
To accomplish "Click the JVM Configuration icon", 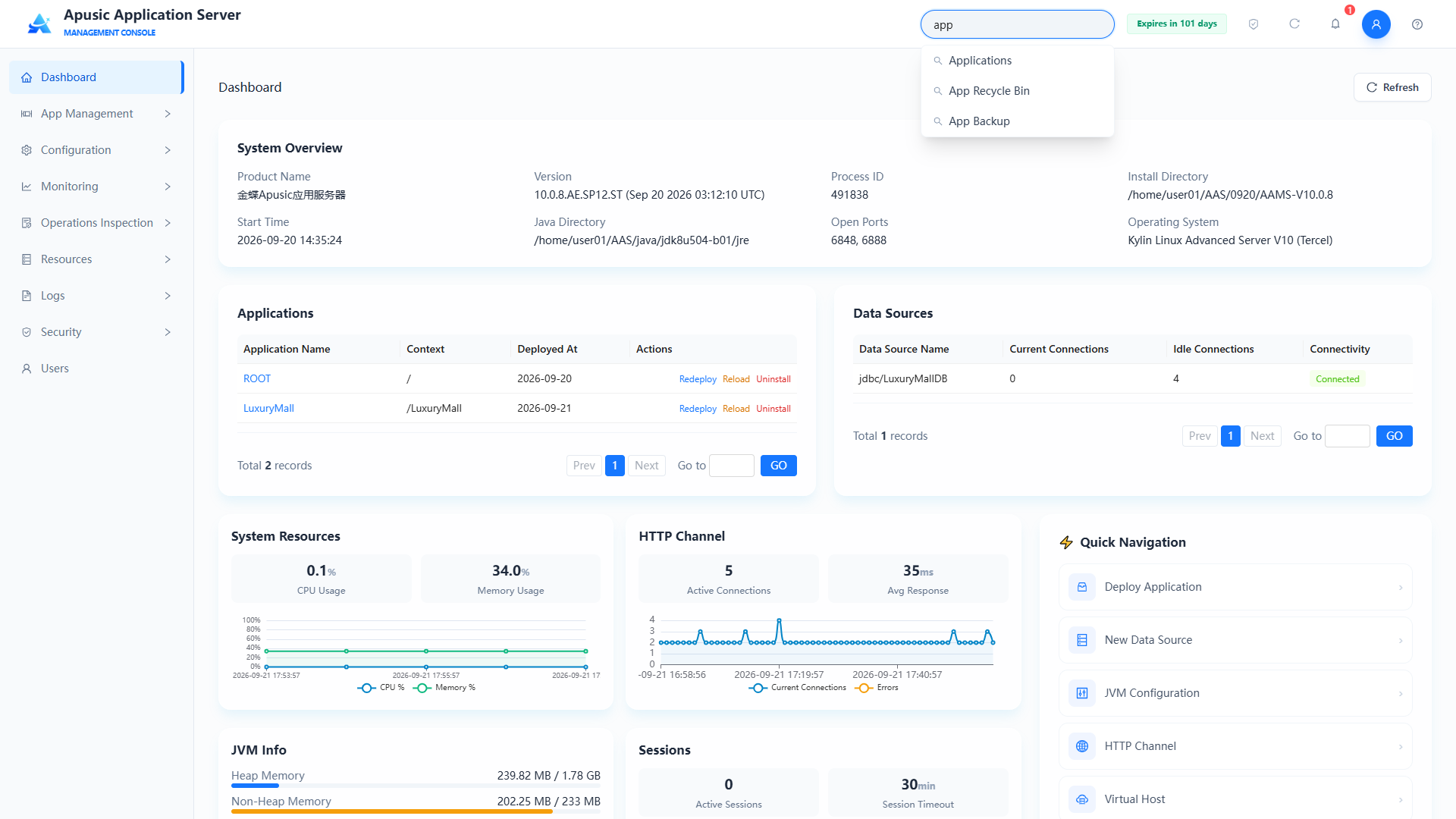I will click(x=1082, y=693).
